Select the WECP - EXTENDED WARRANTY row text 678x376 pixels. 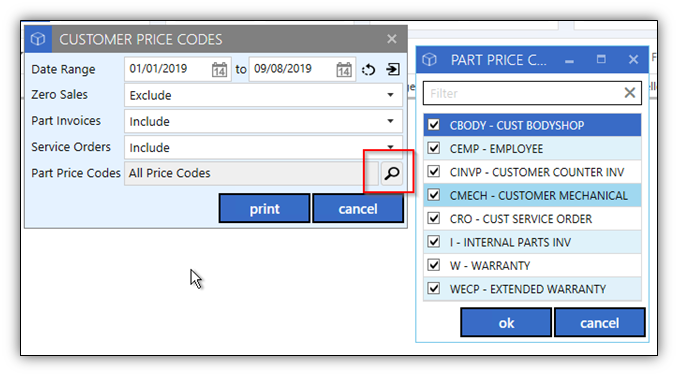tap(528, 289)
